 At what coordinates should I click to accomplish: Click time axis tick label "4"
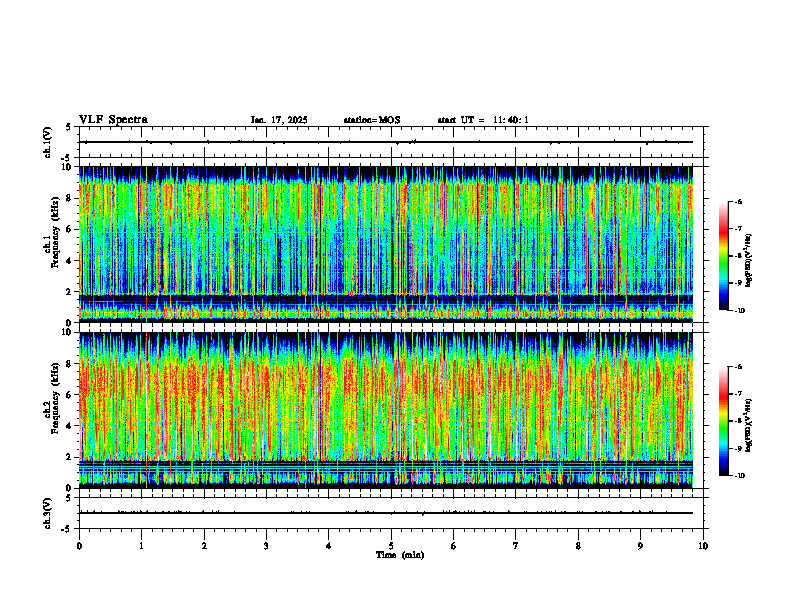(x=329, y=546)
